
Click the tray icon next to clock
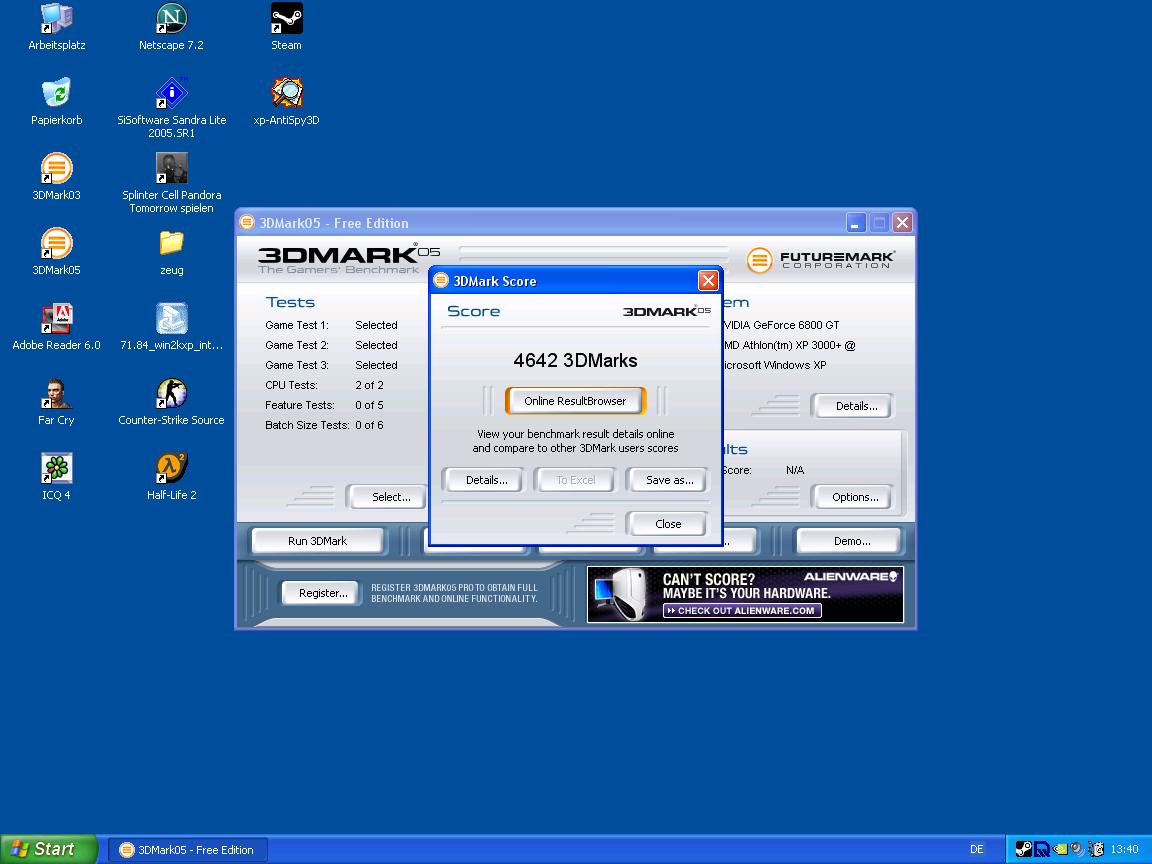pyautogui.click(x=1095, y=849)
